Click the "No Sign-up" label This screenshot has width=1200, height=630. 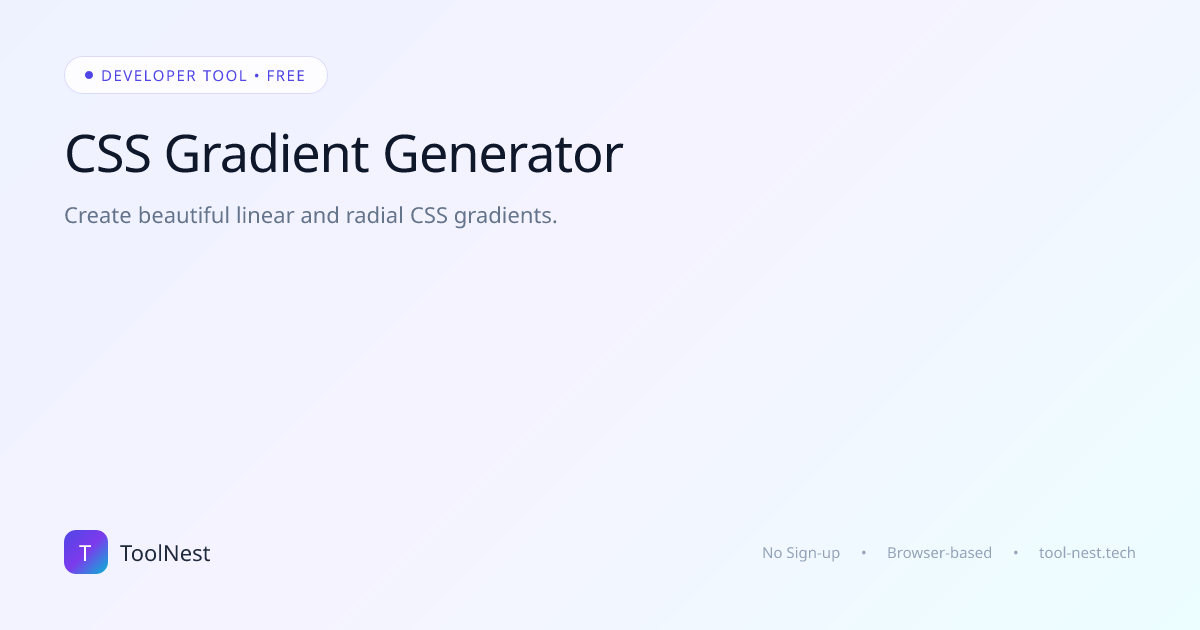click(801, 553)
